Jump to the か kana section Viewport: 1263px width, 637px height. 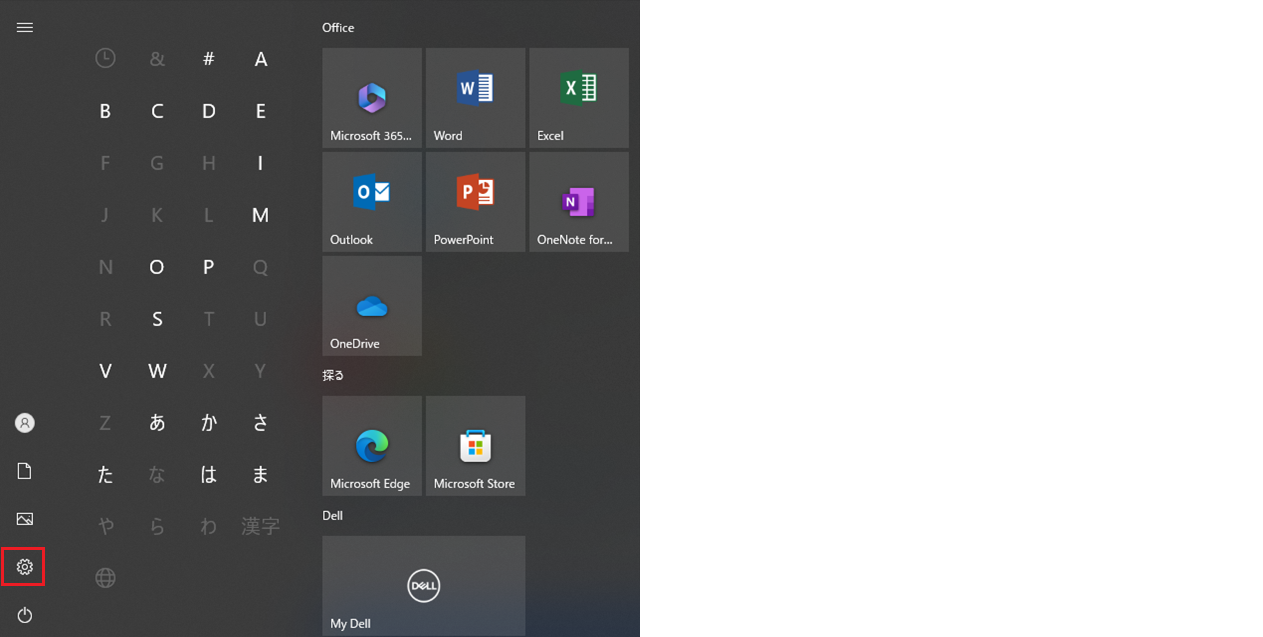point(209,422)
